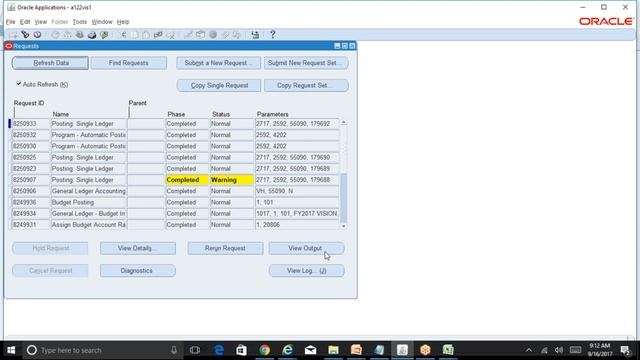Viewport: 640px width, 360px height.
Task: Click the Zoom toolbar icon
Action: (x=200, y=35)
